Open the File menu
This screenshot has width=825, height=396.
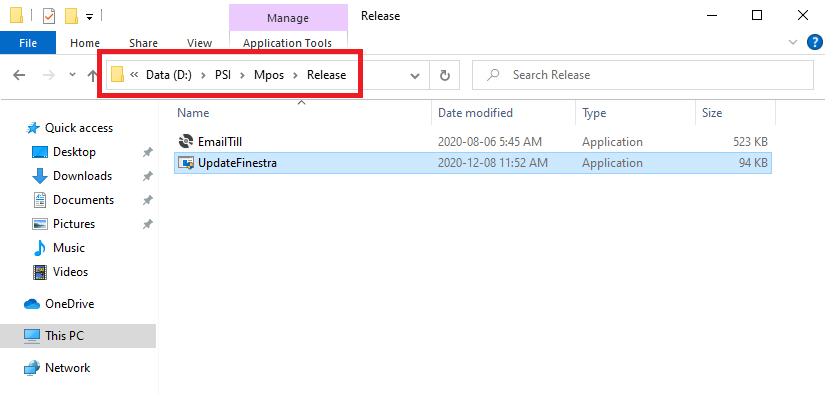(28, 43)
